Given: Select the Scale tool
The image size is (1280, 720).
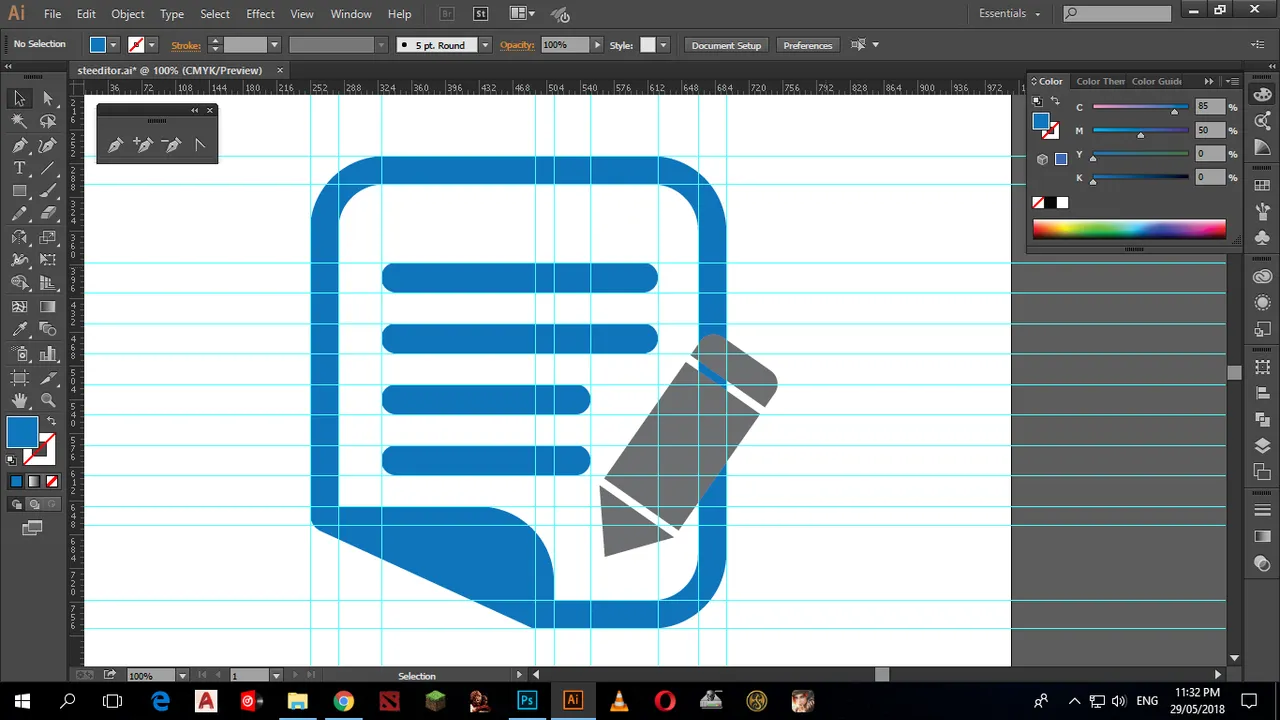Looking at the screenshot, I should (47, 238).
